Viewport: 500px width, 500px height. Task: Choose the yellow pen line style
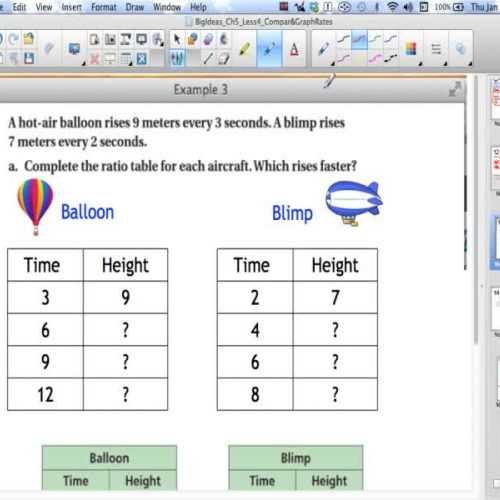click(x=359, y=59)
